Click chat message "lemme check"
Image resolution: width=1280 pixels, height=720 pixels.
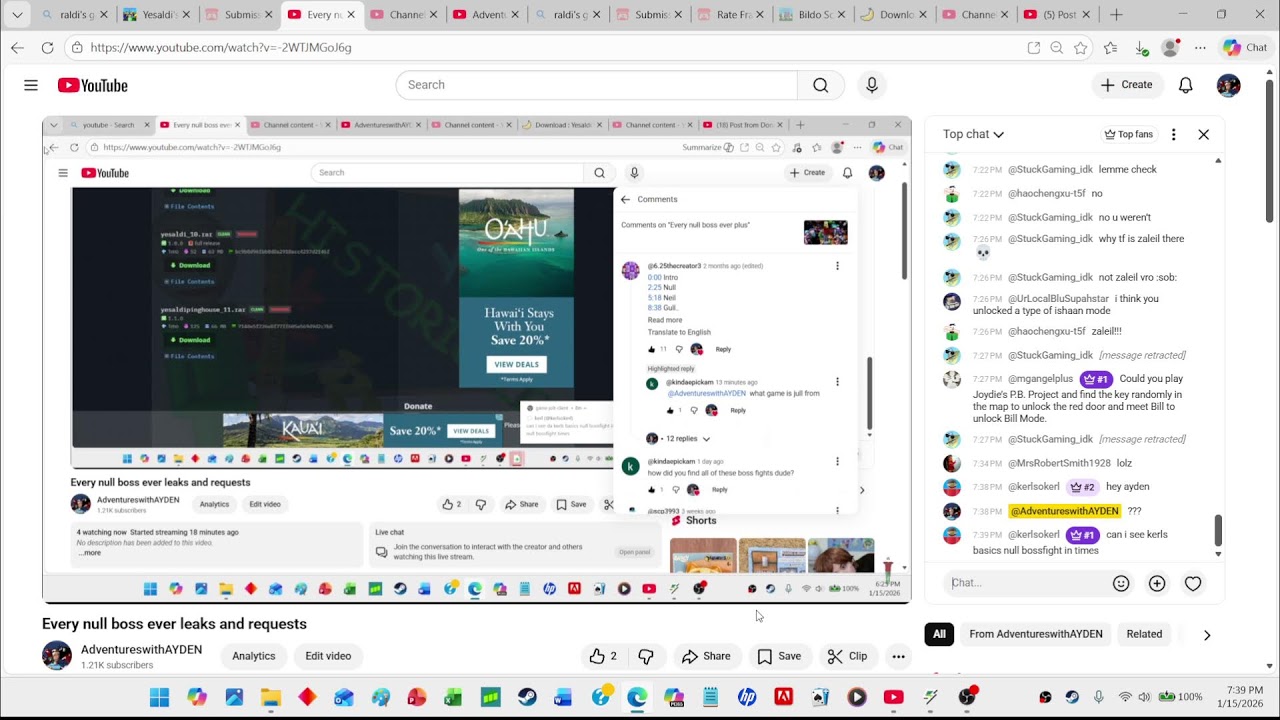(1128, 169)
